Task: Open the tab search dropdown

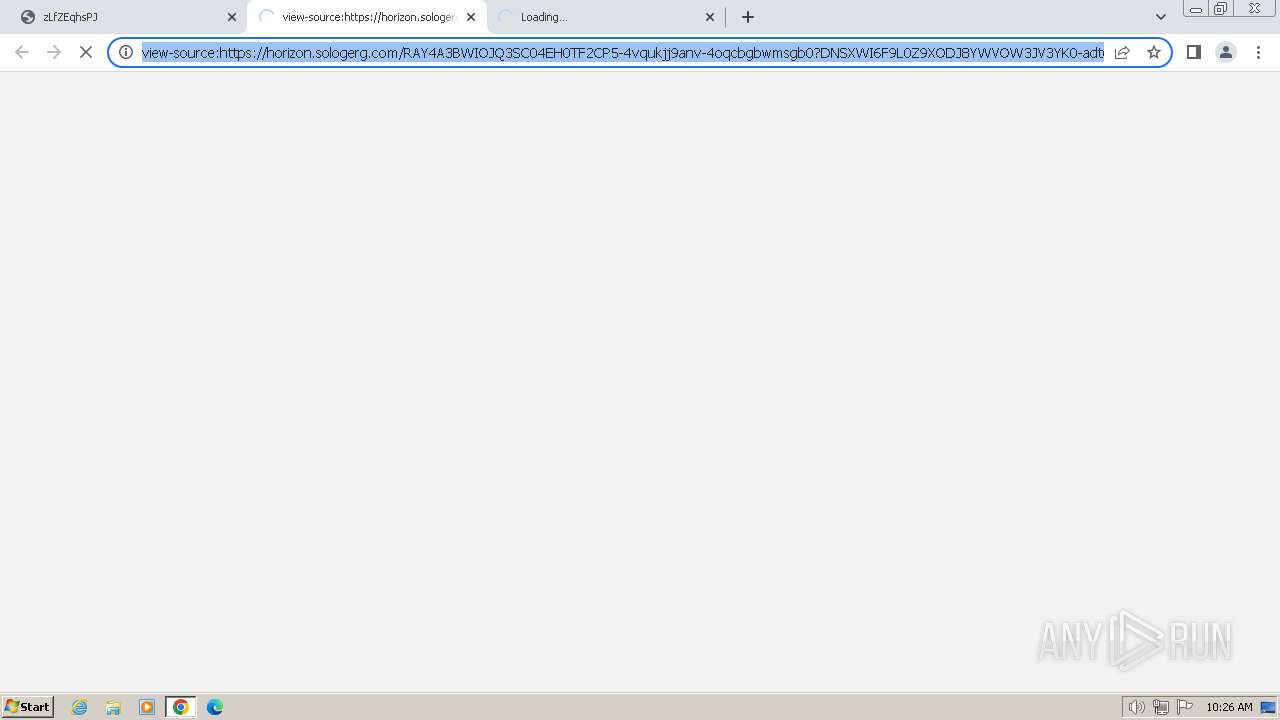Action: (x=1161, y=17)
